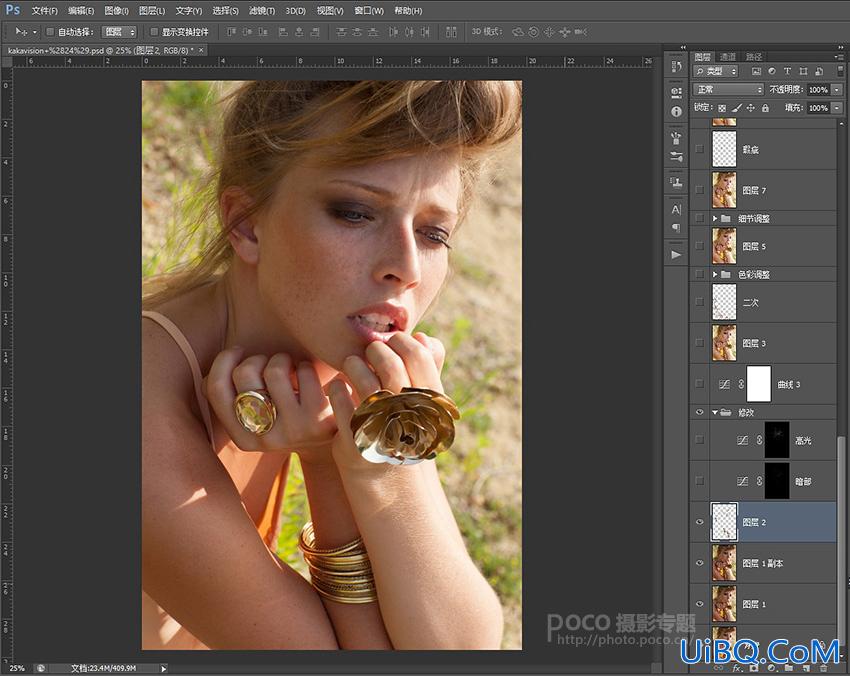Click the align left edges icon

[x=283, y=32]
